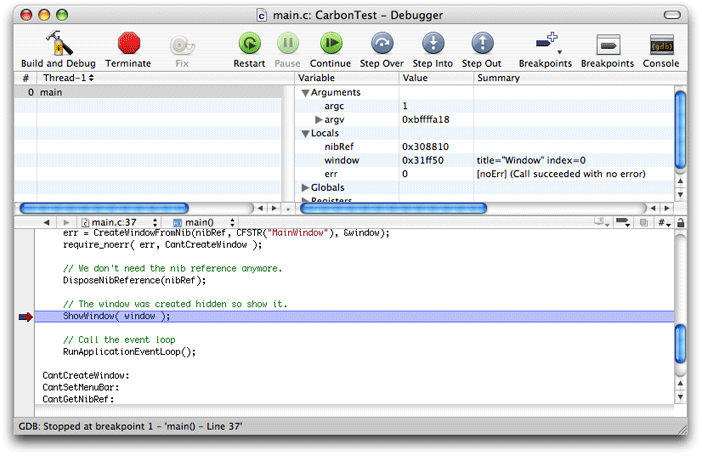702x458 pixels.
Task: Expand the Globals group
Action: coord(306,188)
